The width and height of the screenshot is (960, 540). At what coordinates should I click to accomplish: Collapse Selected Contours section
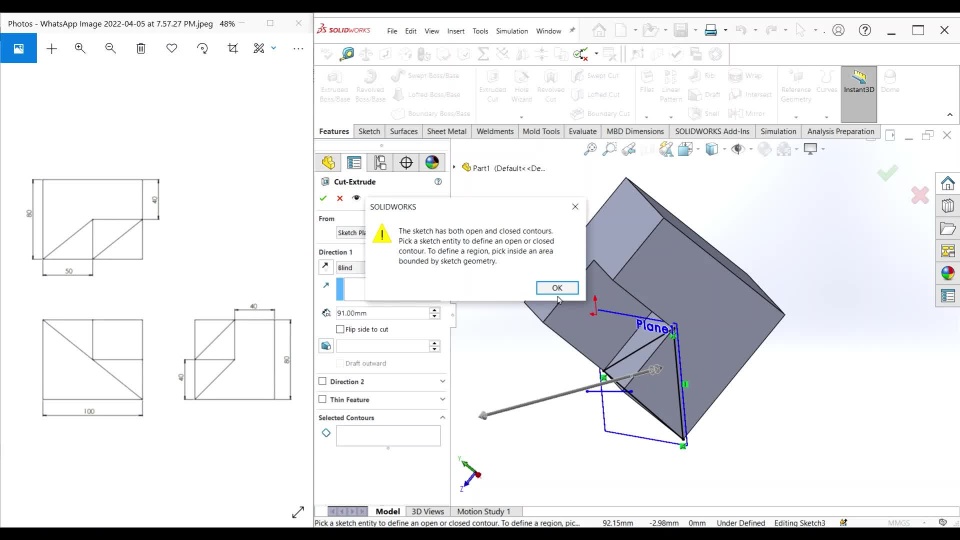(x=443, y=418)
